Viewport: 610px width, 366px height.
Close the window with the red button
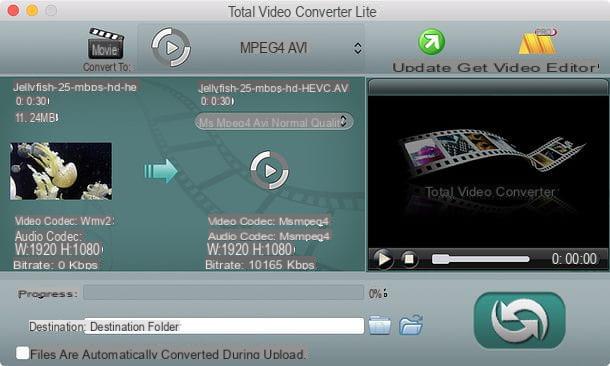pos(14,11)
